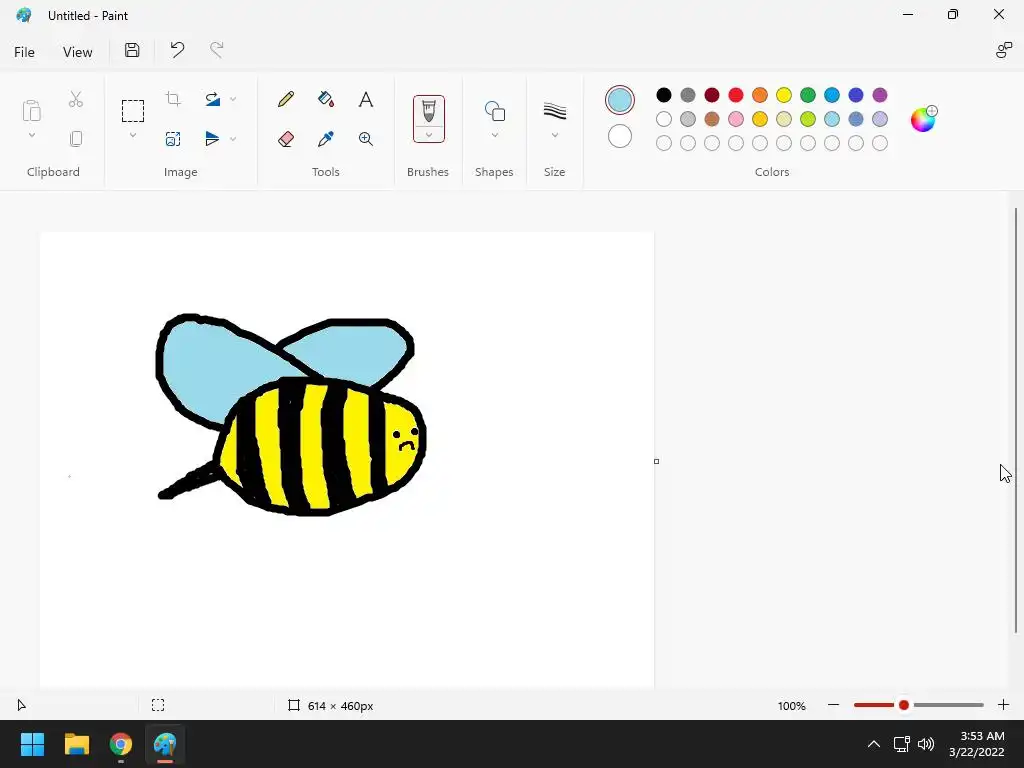1024x768 pixels.
Task: Click the Copy icon
Action: click(x=76, y=138)
